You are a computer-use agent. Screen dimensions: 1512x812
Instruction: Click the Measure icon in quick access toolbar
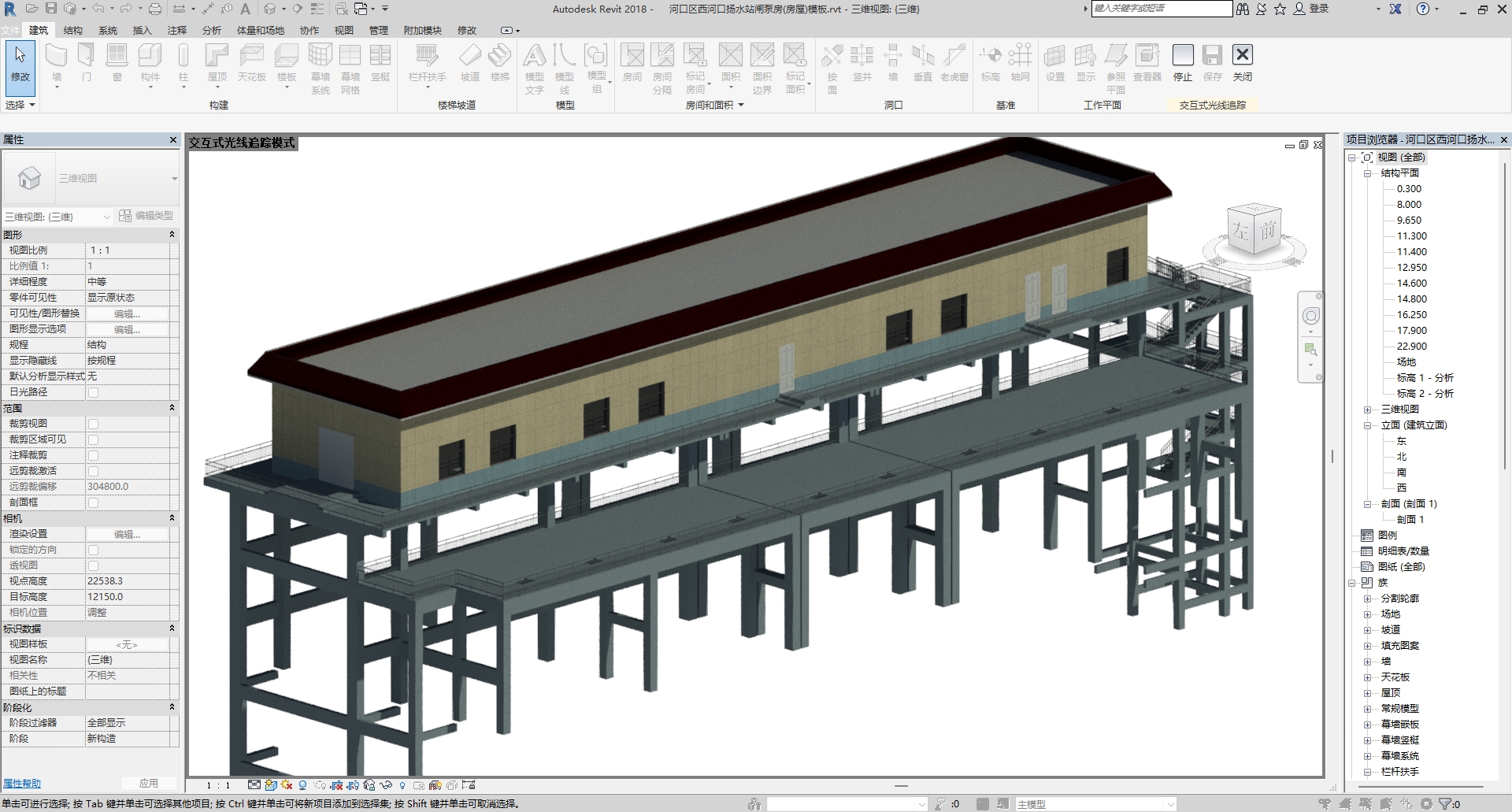point(181,9)
